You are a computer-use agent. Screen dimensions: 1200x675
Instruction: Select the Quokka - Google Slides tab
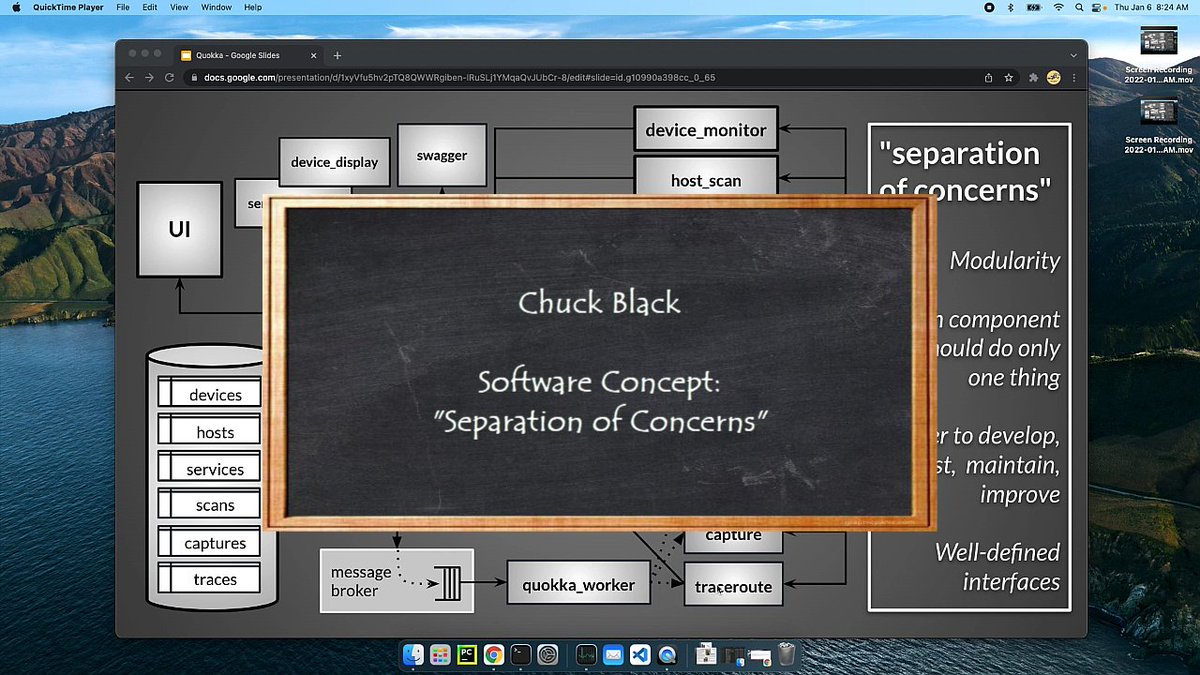click(x=248, y=55)
